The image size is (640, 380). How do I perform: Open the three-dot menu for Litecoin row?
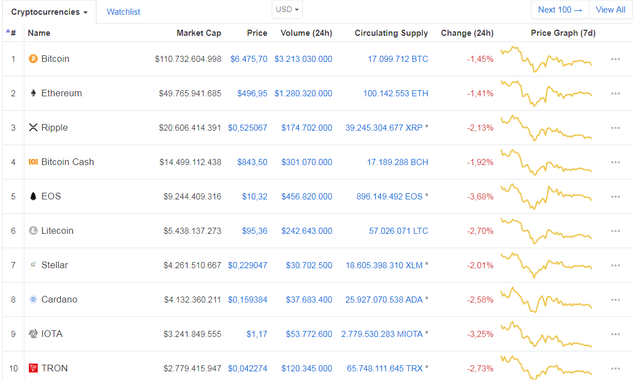click(616, 231)
